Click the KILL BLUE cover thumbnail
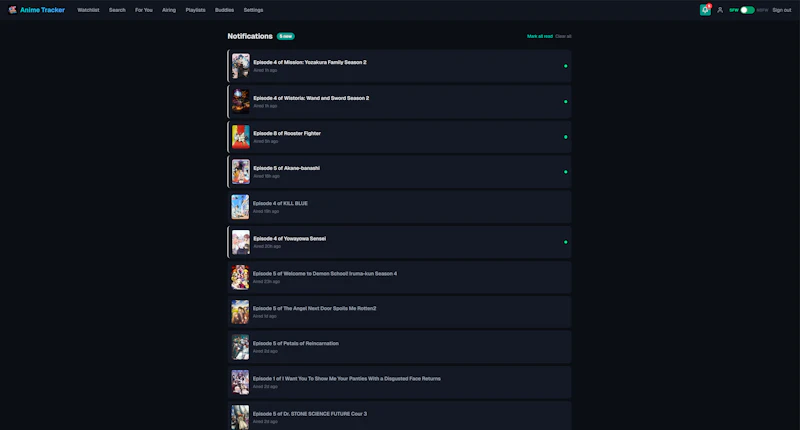800x430 pixels. click(x=240, y=207)
